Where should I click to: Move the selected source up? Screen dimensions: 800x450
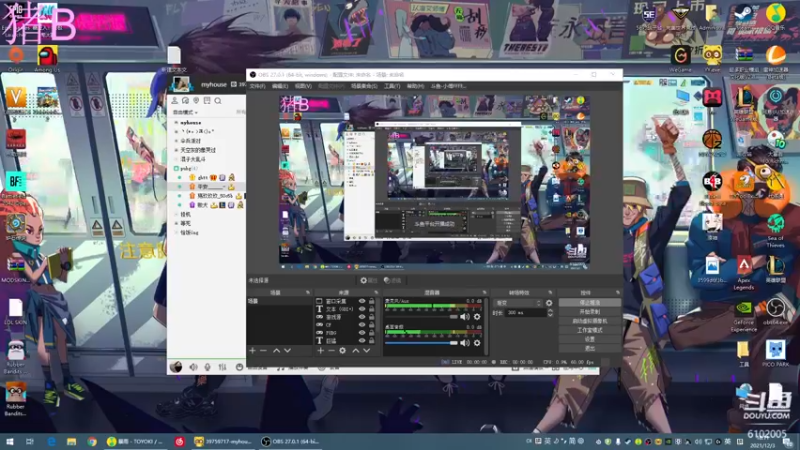click(356, 351)
